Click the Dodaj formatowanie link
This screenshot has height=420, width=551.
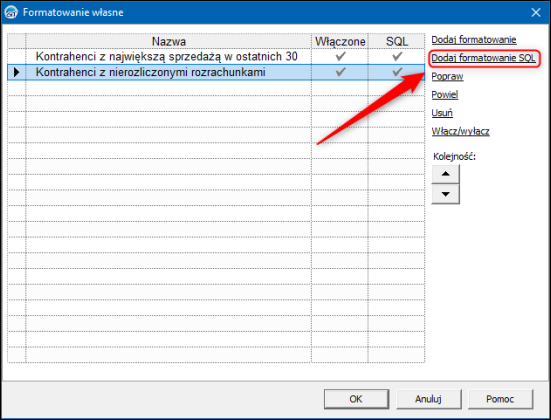coord(473,40)
